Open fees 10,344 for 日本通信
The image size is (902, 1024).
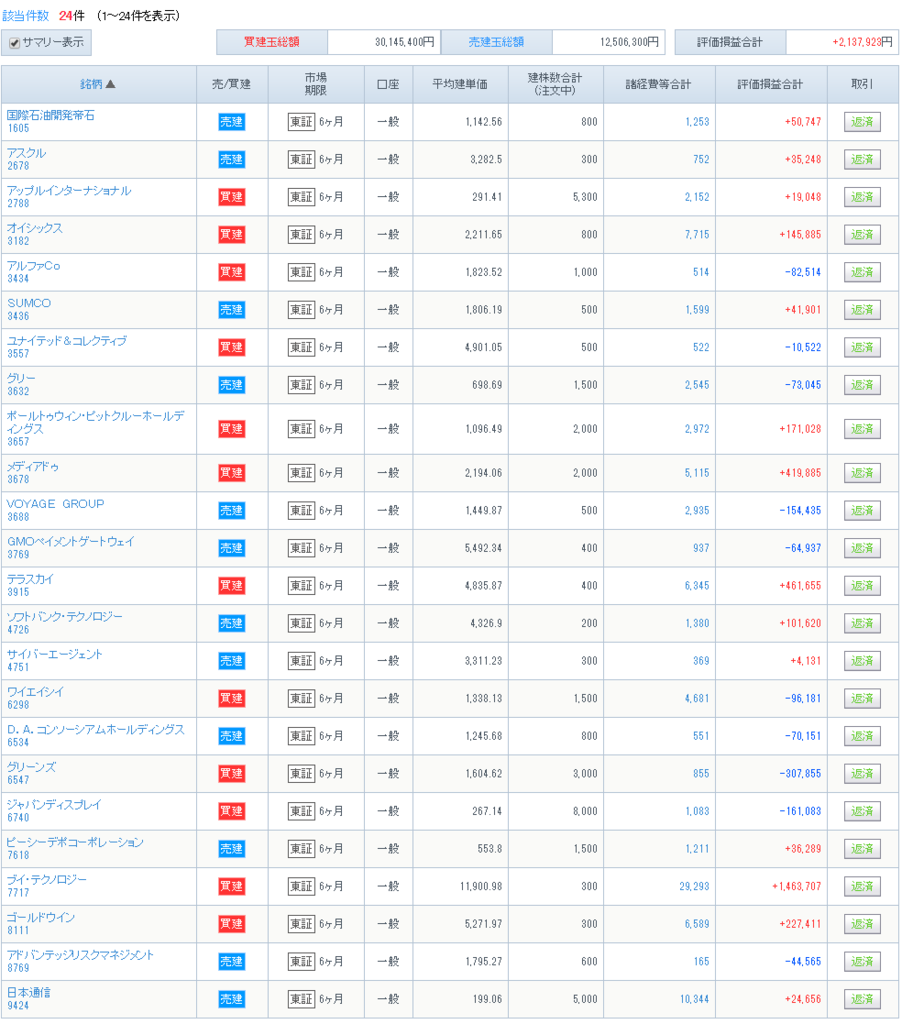pos(694,999)
